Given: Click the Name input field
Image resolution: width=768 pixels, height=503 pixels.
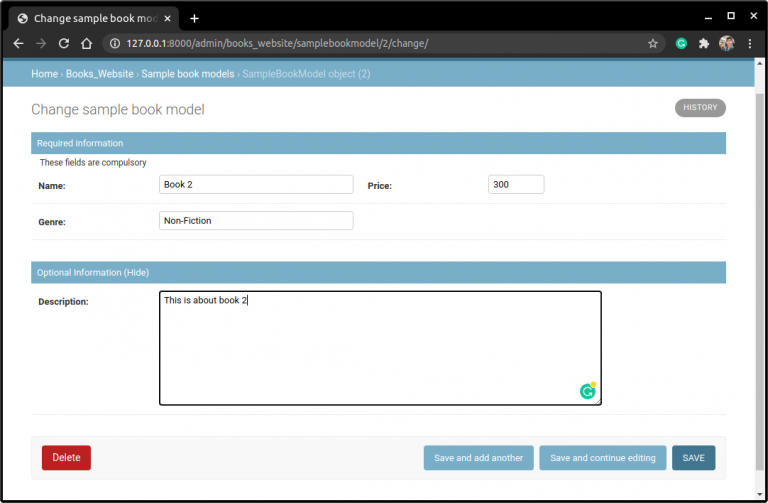Looking at the screenshot, I should [256, 185].
